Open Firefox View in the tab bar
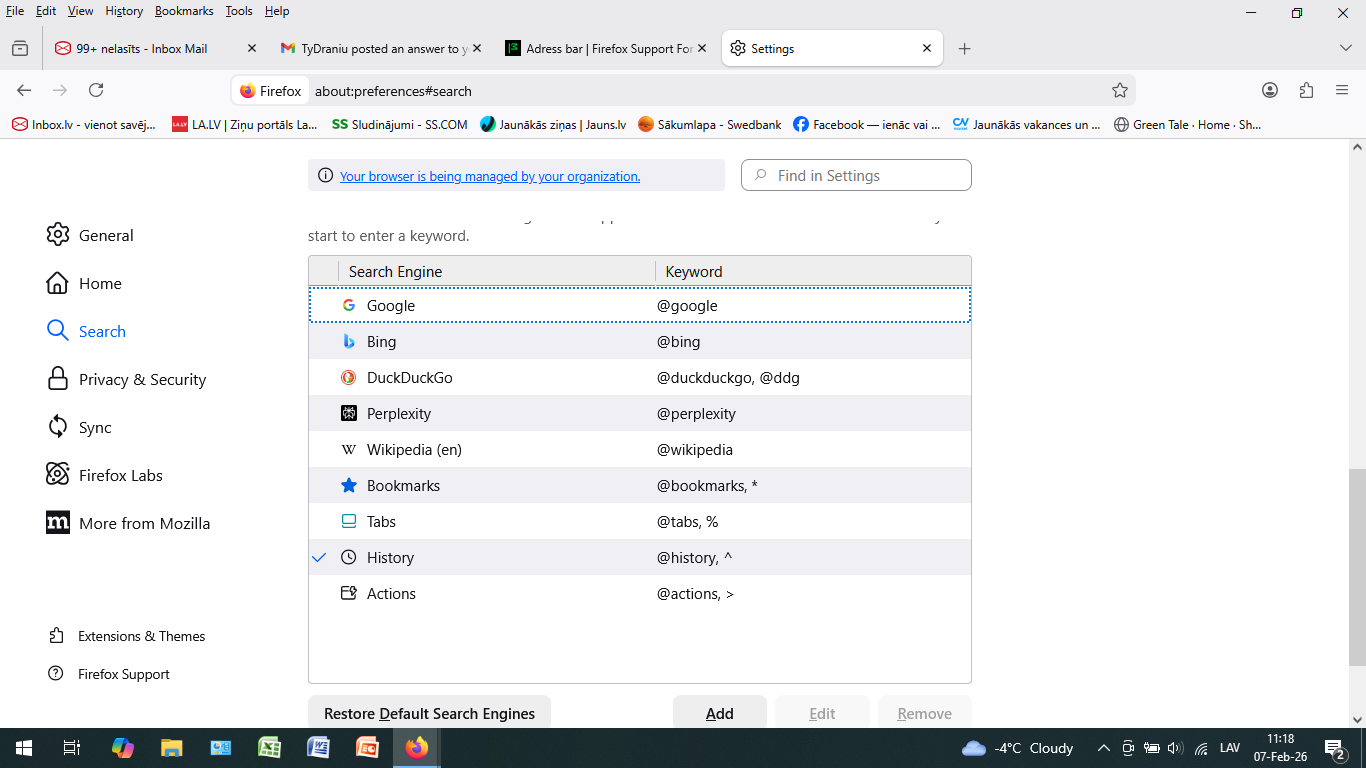This screenshot has width=1366, height=768. (20, 48)
